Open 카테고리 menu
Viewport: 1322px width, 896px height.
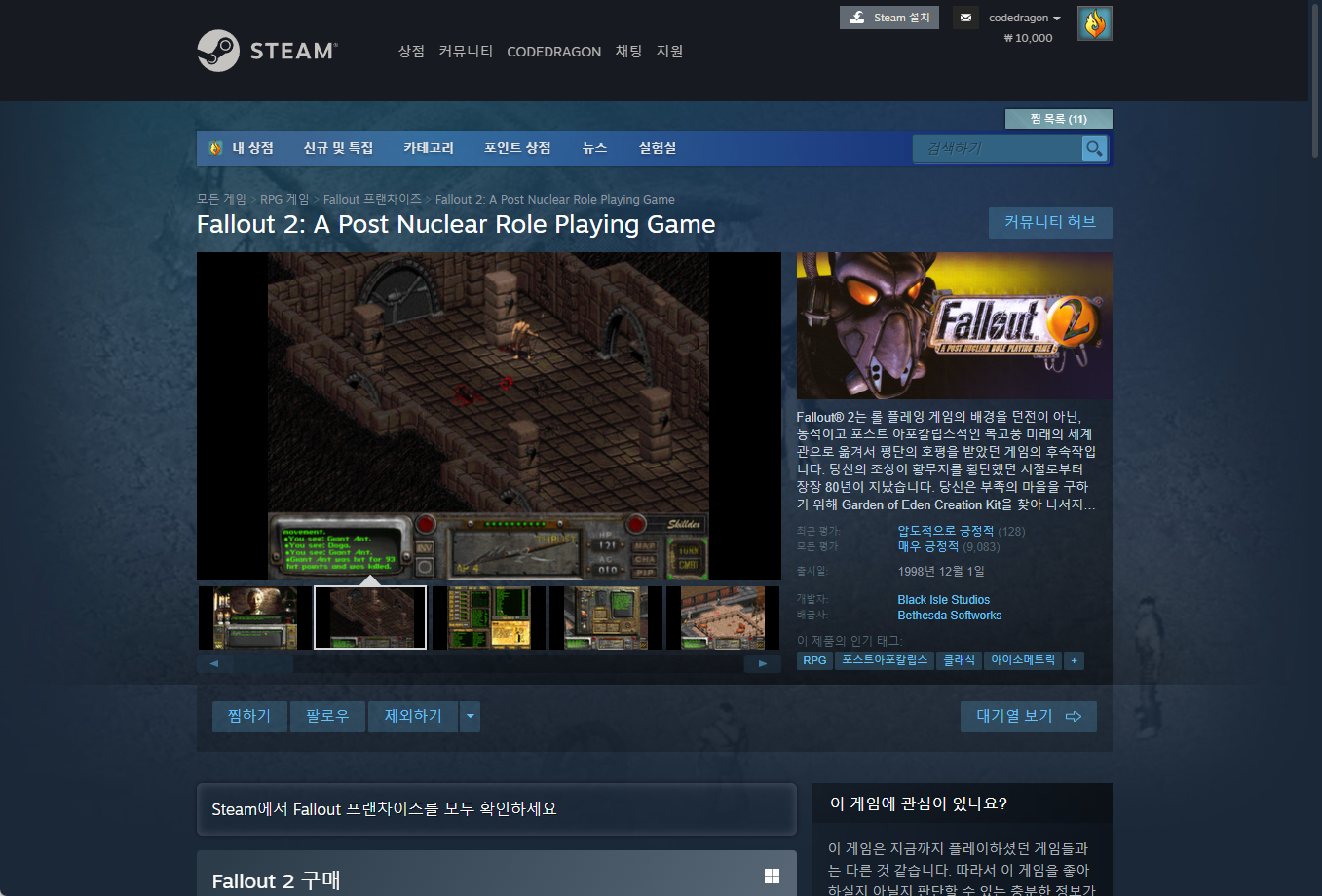tap(429, 148)
